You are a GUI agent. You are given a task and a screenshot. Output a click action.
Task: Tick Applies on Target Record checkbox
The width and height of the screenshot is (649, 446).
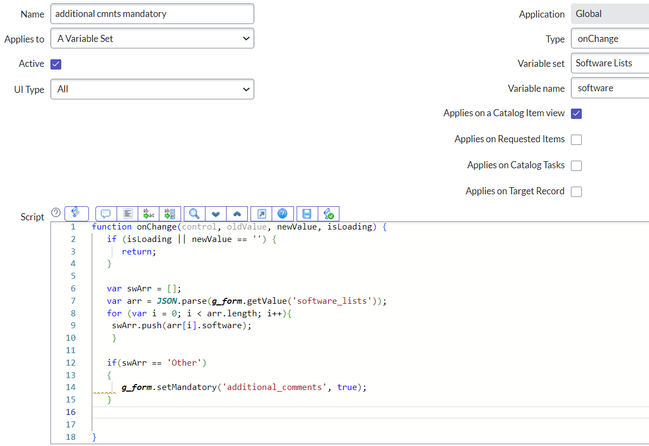click(576, 192)
